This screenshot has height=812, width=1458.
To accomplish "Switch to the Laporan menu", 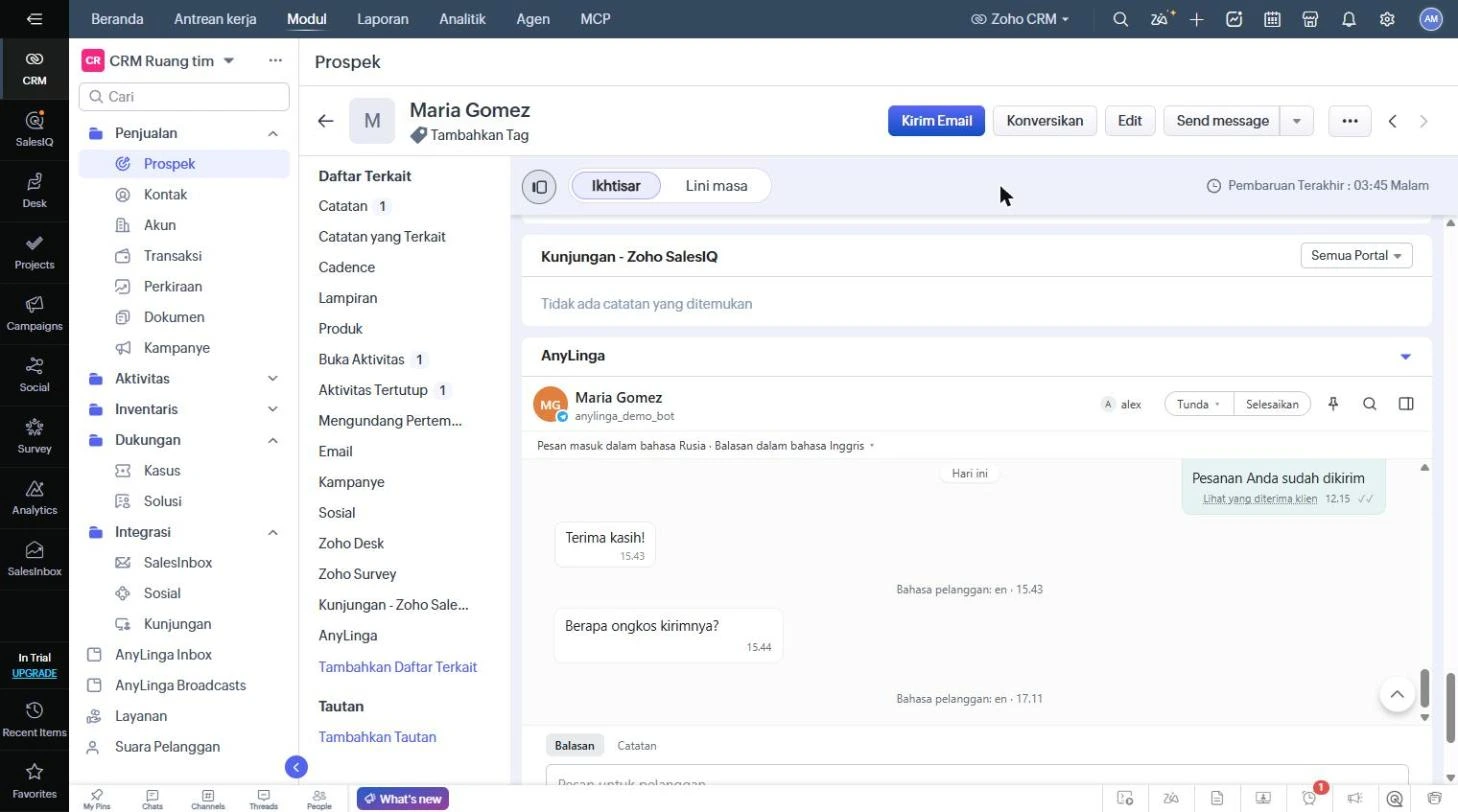I will 383,19.
